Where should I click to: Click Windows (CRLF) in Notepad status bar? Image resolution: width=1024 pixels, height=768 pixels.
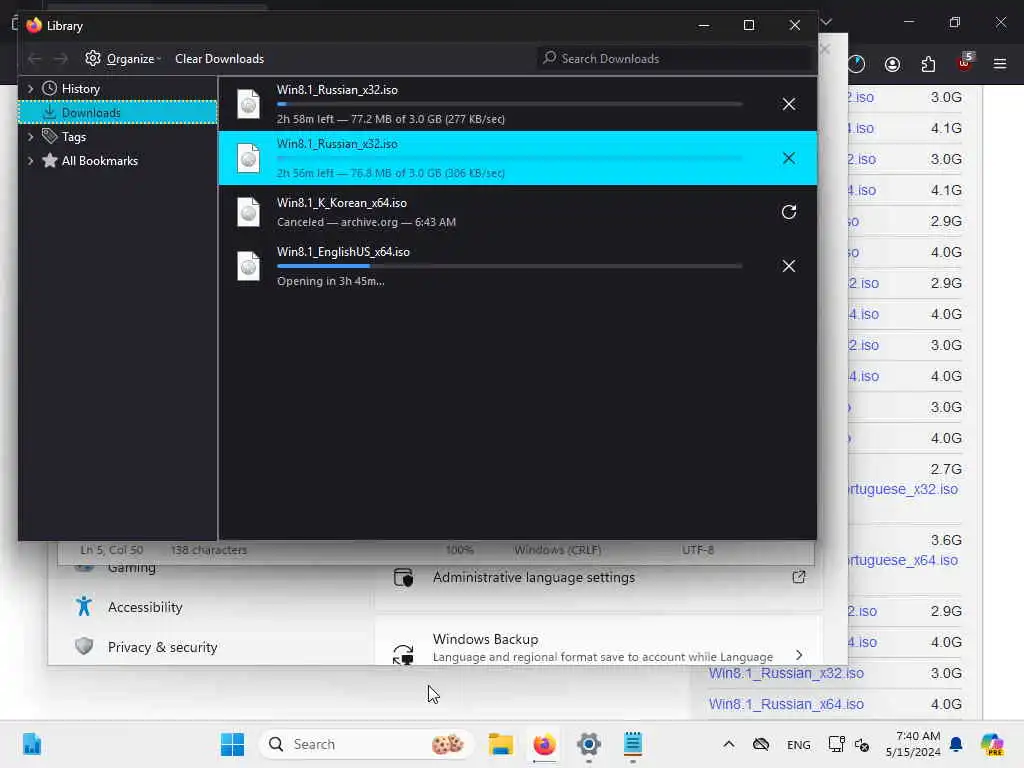(557, 550)
